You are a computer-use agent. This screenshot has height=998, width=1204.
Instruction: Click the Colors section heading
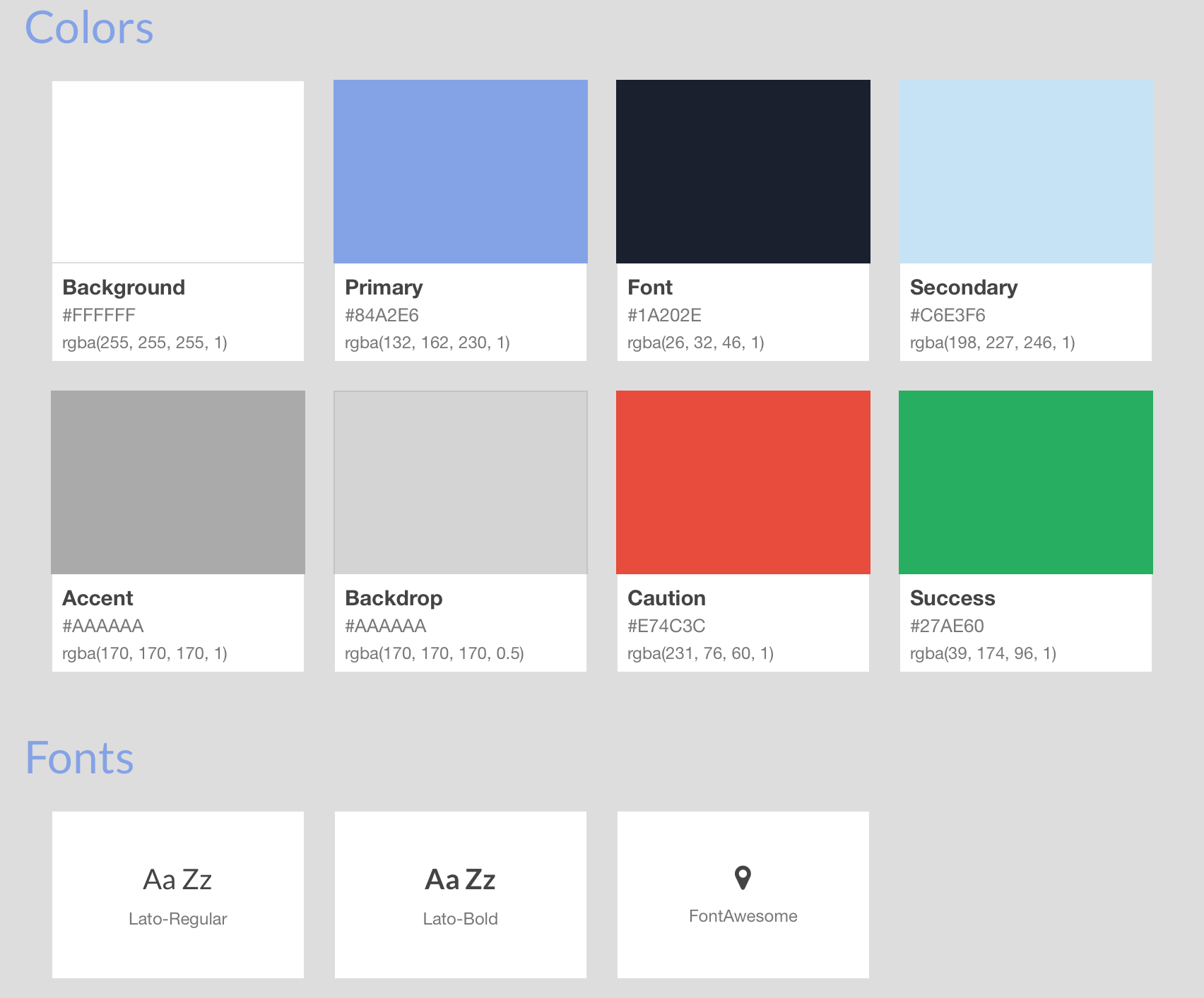89,28
